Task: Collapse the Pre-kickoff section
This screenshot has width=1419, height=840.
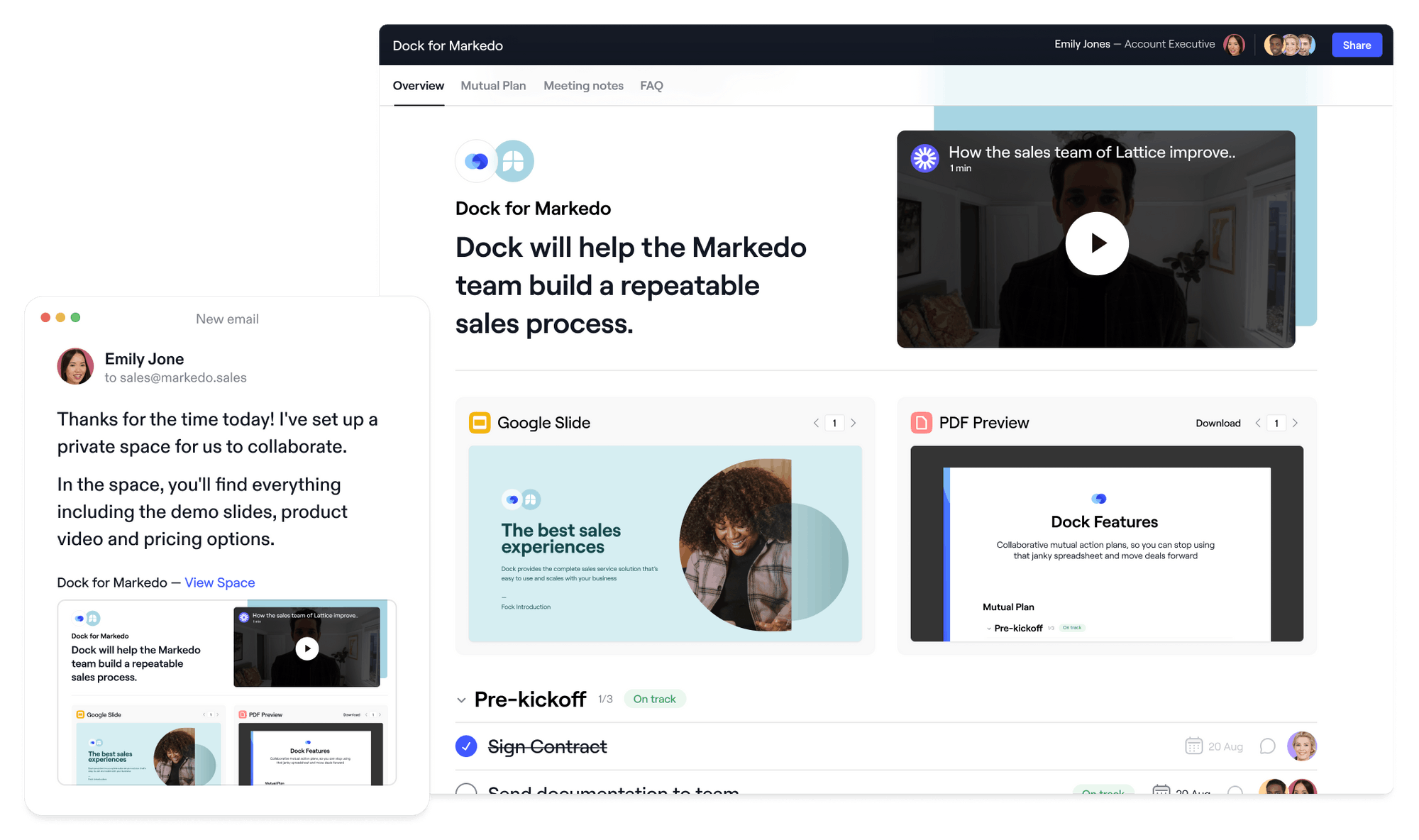Action: (460, 700)
